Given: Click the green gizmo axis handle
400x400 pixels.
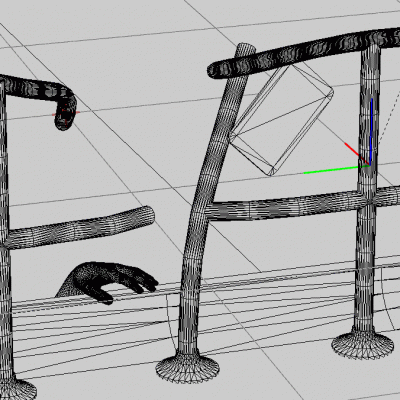Looking at the screenshot, I should pyautogui.click(x=332, y=170).
